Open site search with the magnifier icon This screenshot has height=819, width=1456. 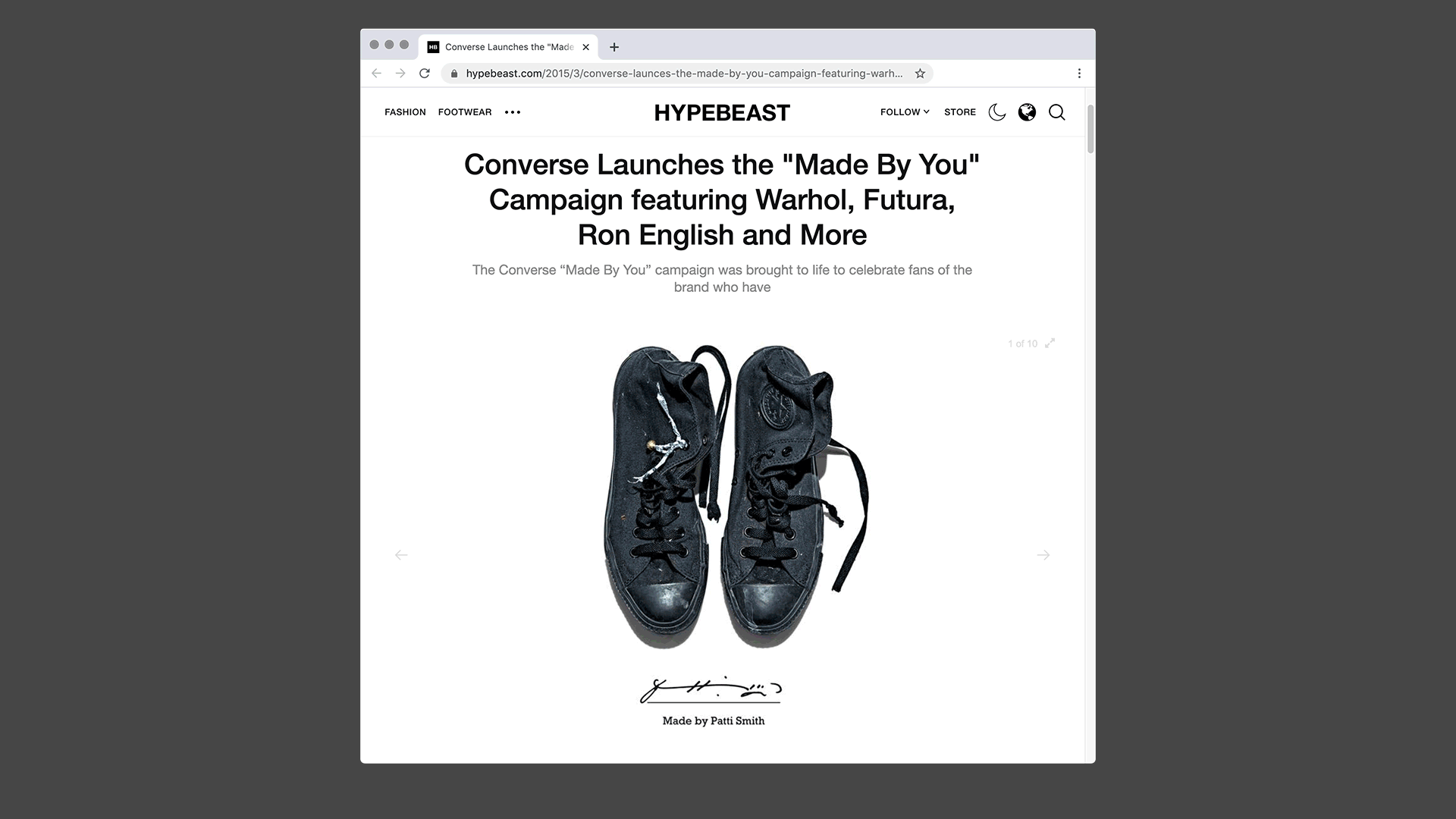coord(1056,112)
